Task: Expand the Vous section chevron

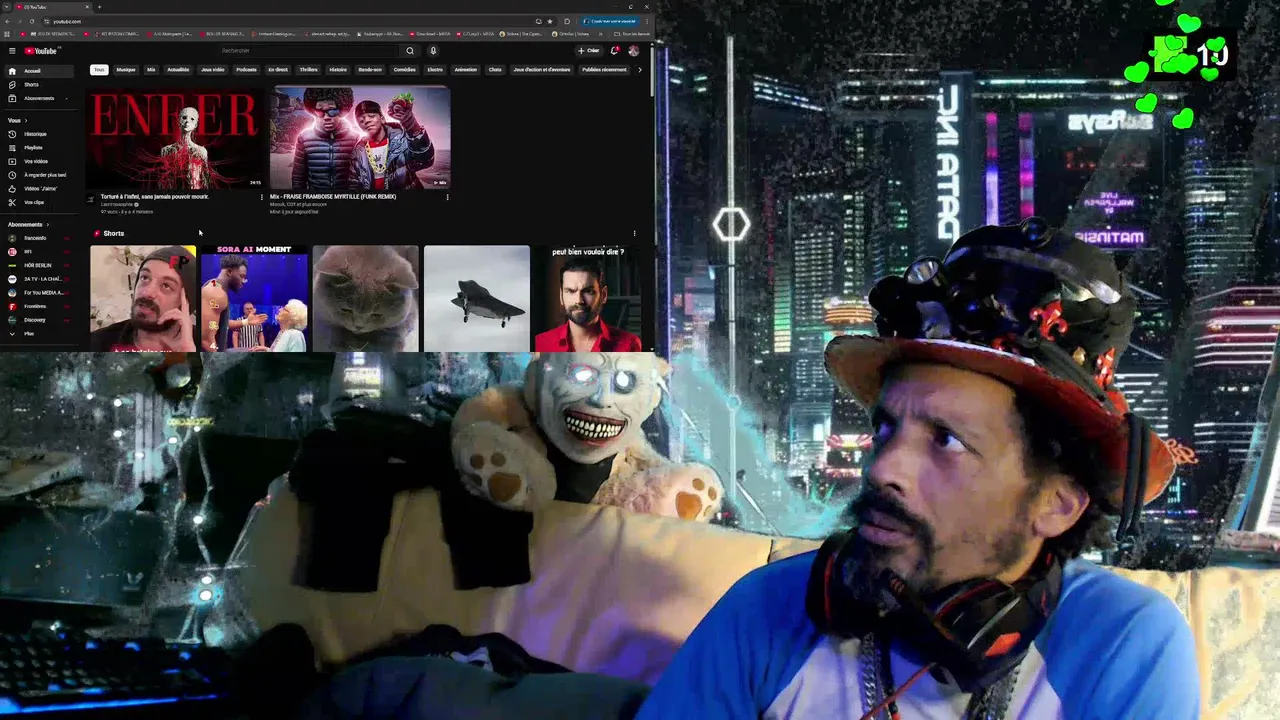Action: [25, 120]
